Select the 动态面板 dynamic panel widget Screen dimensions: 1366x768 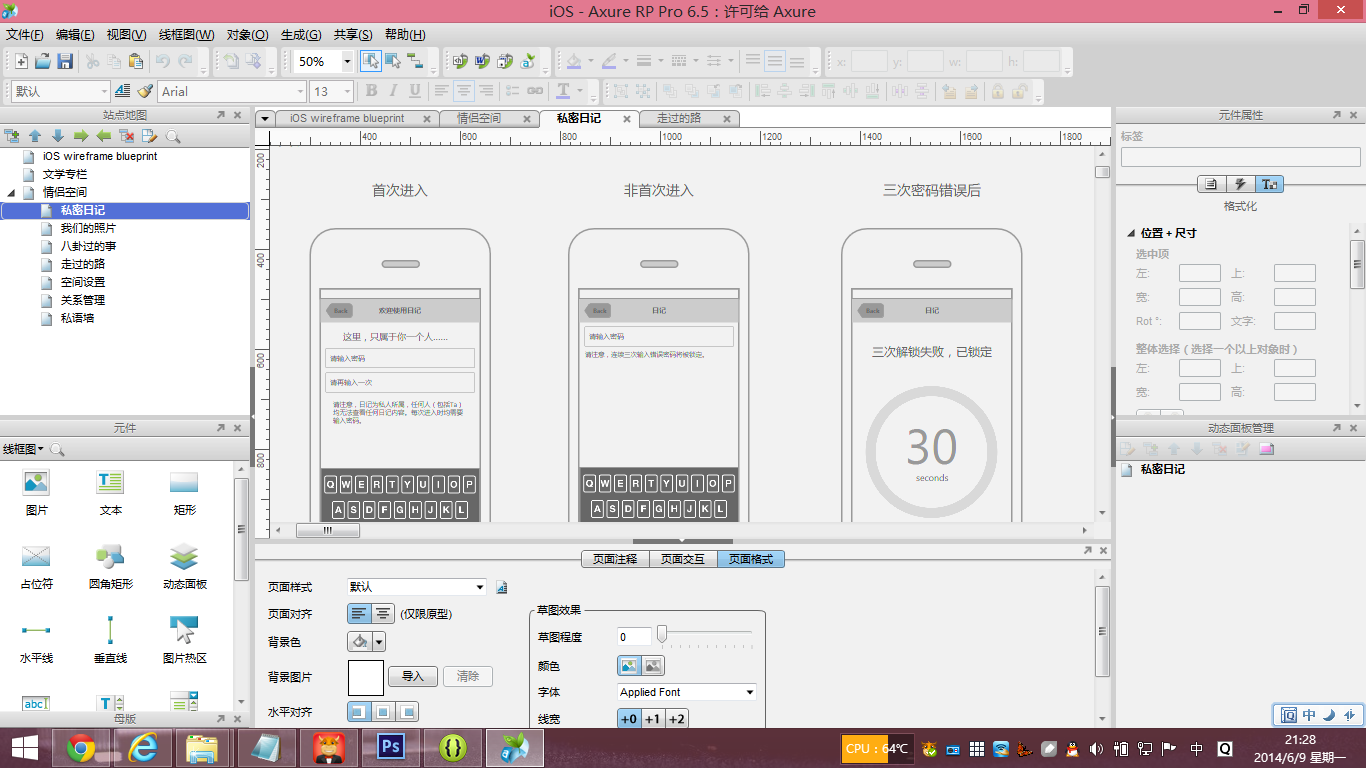pyautogui.click(x=184, y=566)
